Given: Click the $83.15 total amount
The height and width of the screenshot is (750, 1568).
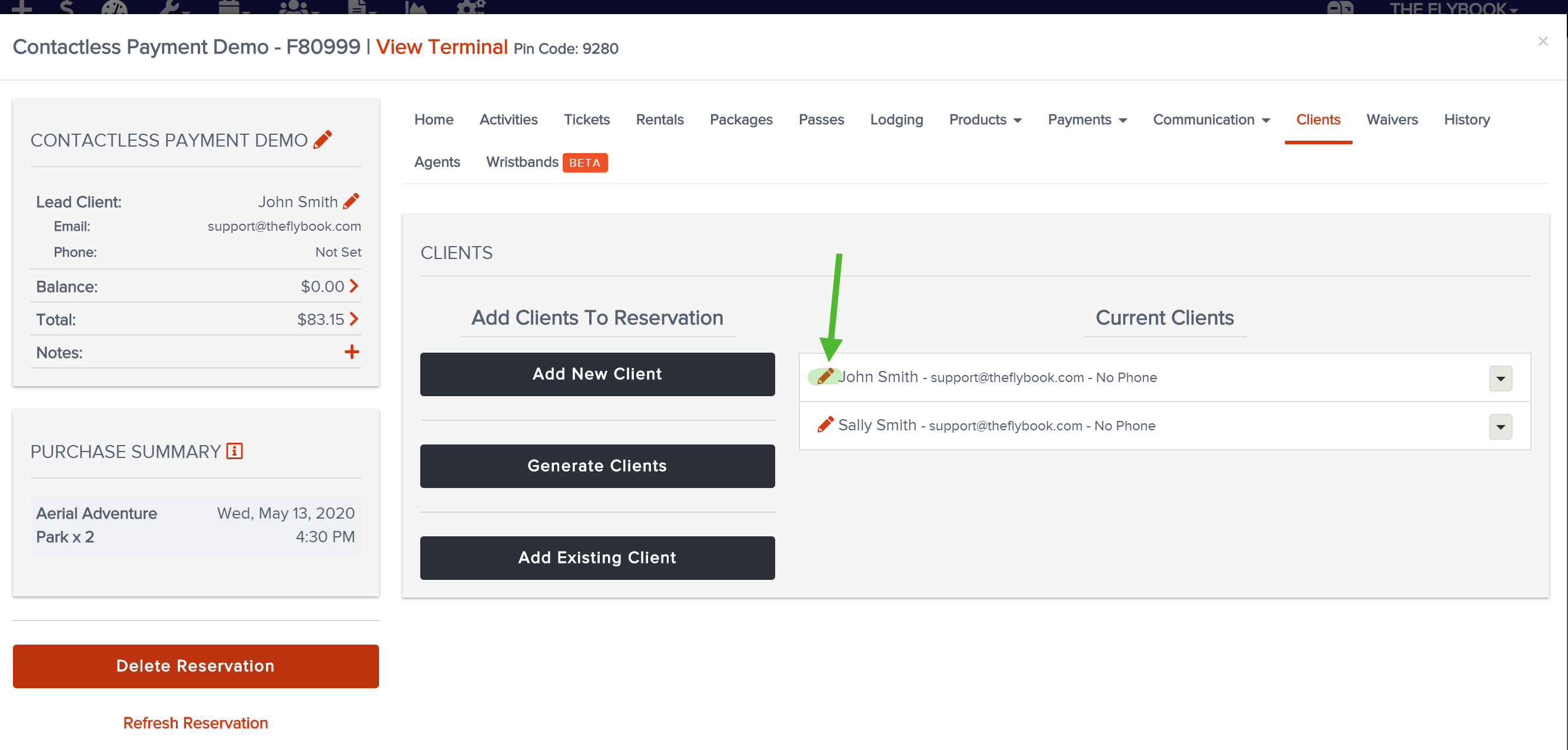Looking at the screenshot, I should [x=320, y=319].
